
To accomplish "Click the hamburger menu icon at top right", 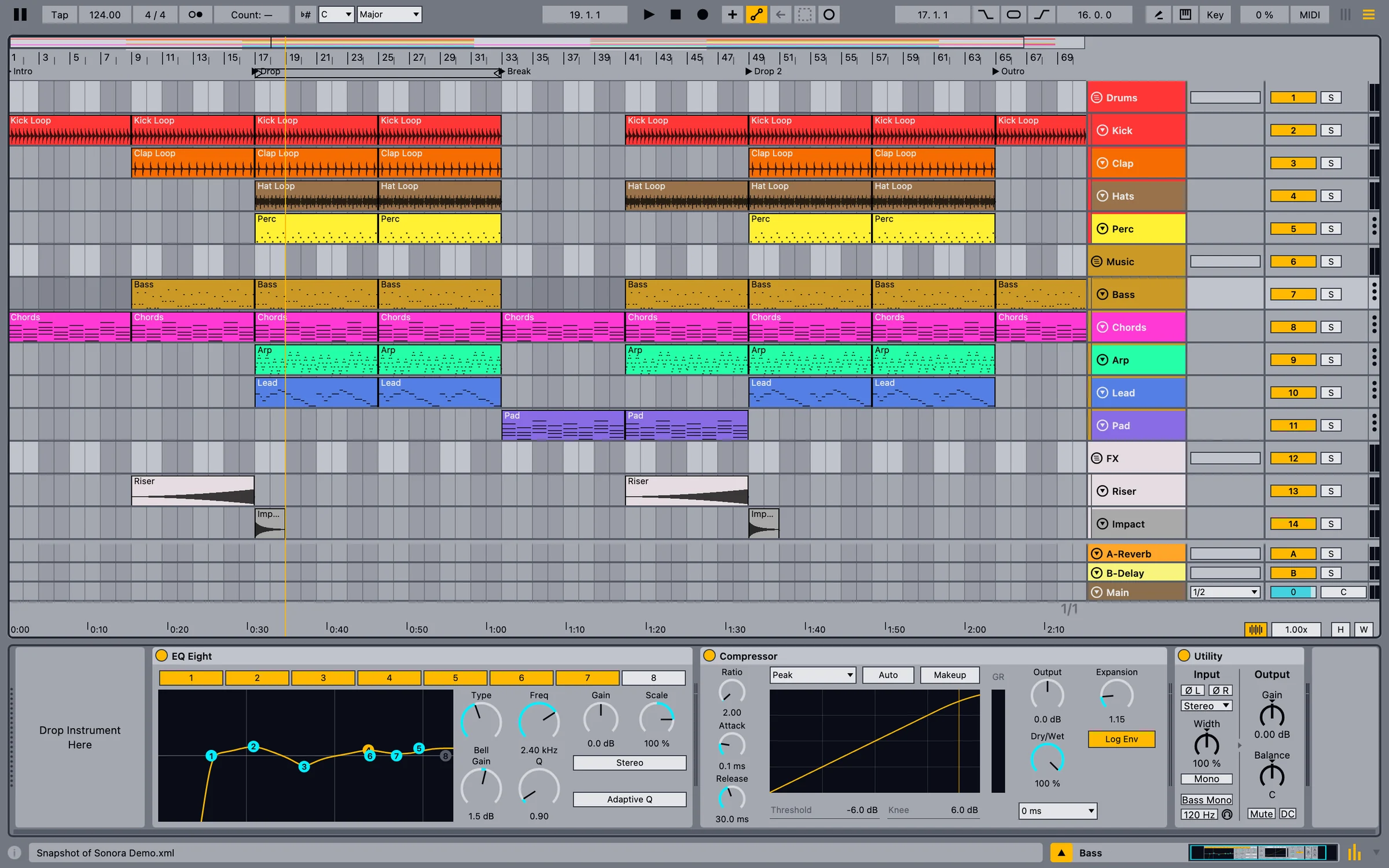I will (x=1369, y=14).
